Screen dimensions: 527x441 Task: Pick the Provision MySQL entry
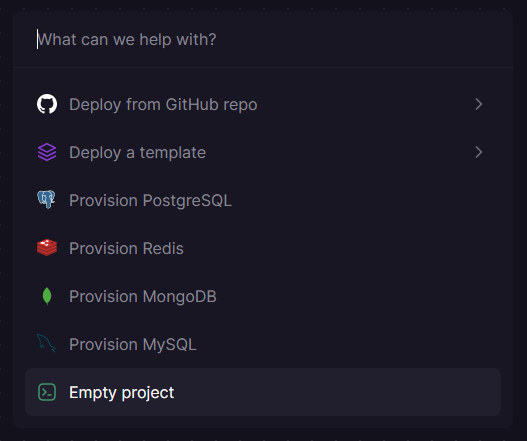pyautogui.click(x=263, y=344)
